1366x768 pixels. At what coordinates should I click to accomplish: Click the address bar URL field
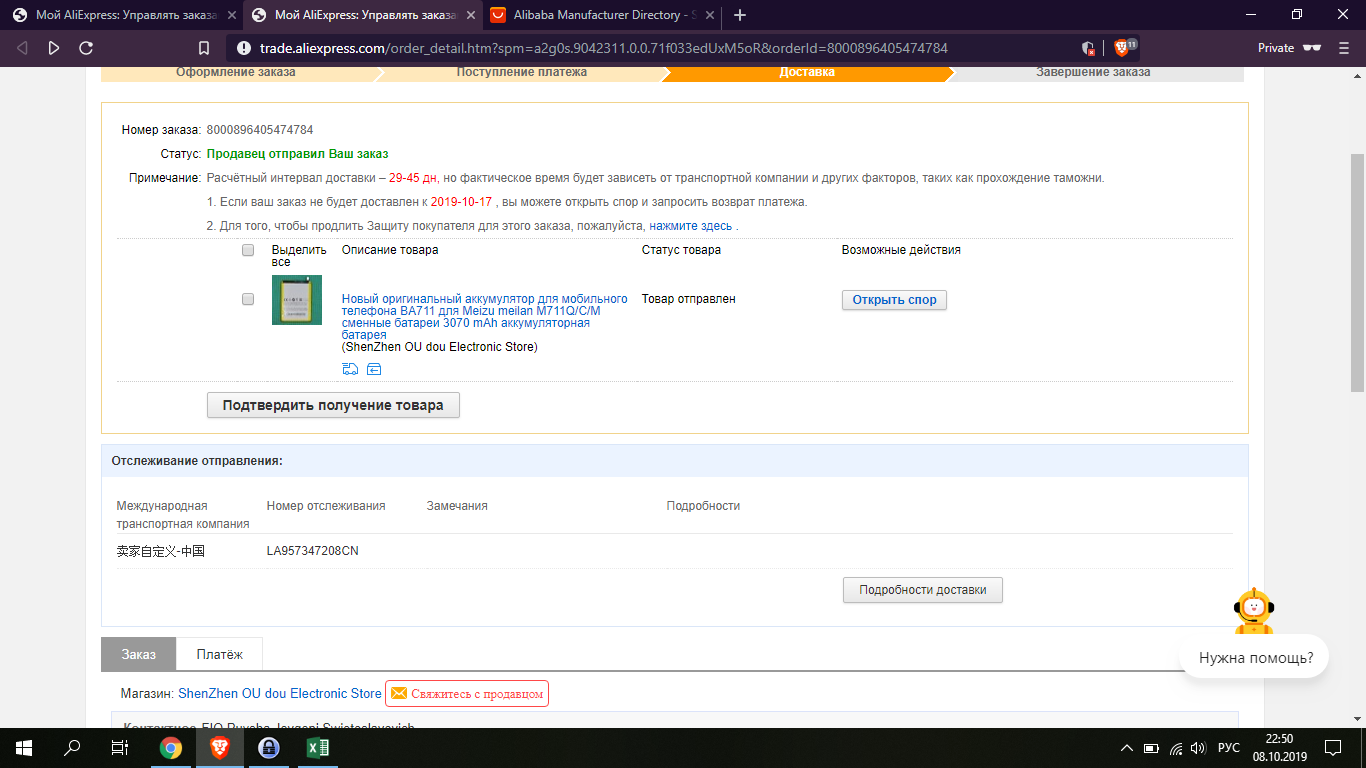click(x=660, y=48)
